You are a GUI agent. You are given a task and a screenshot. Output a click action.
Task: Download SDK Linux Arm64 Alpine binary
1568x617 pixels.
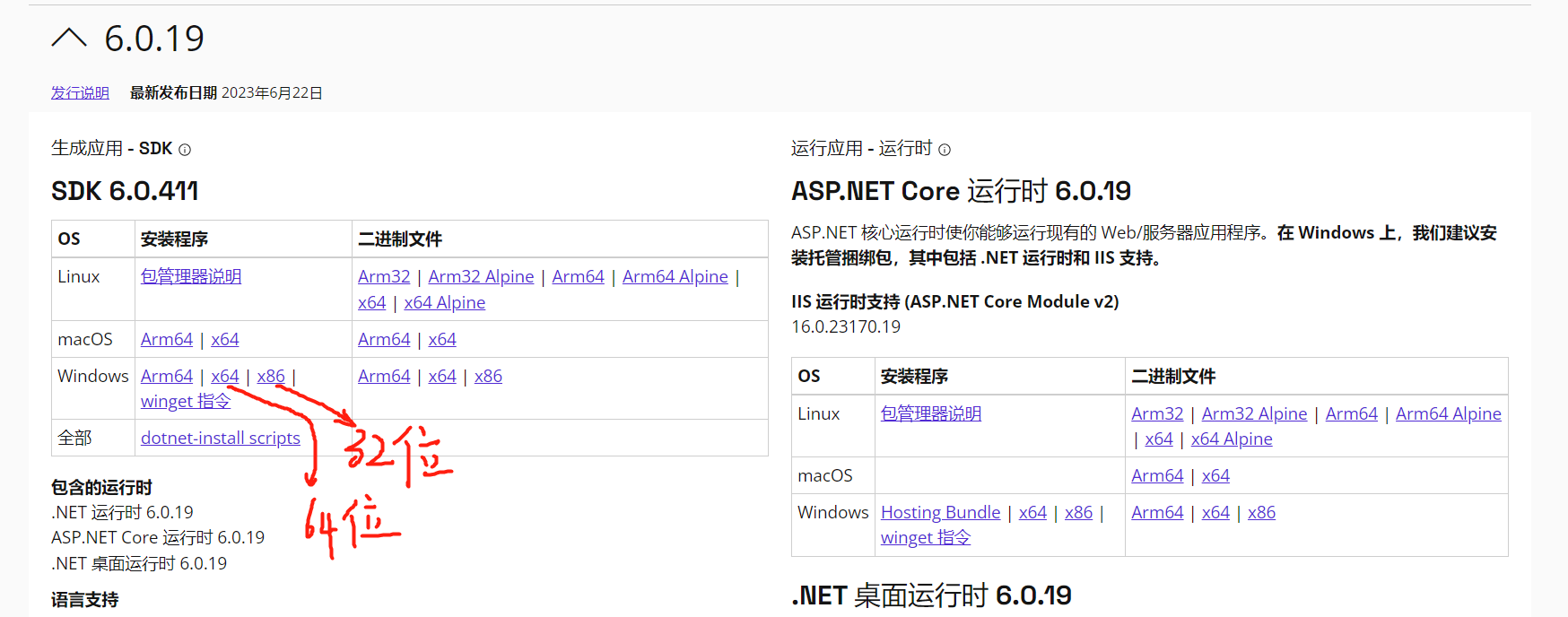675,276
